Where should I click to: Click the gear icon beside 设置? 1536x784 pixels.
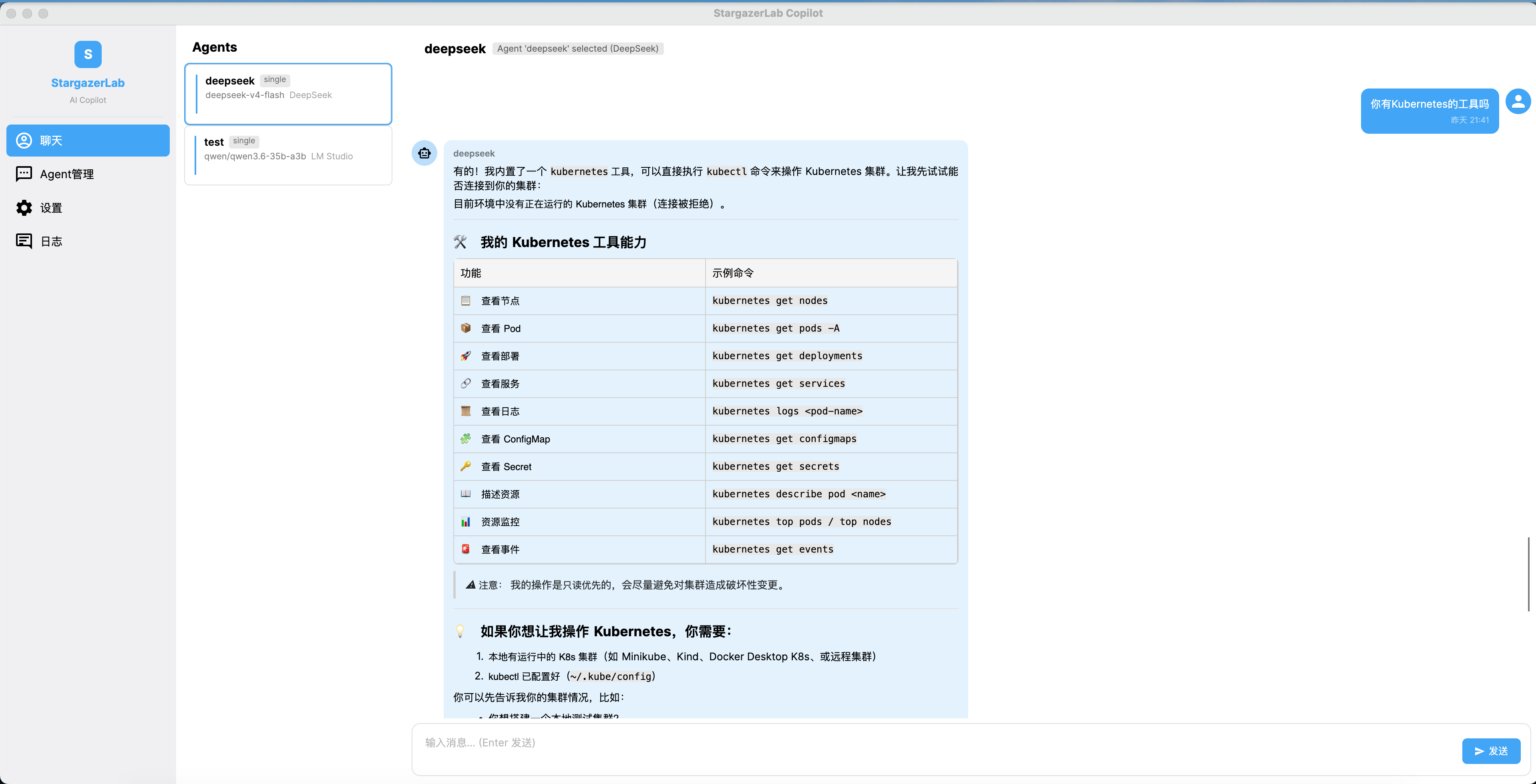24,208
